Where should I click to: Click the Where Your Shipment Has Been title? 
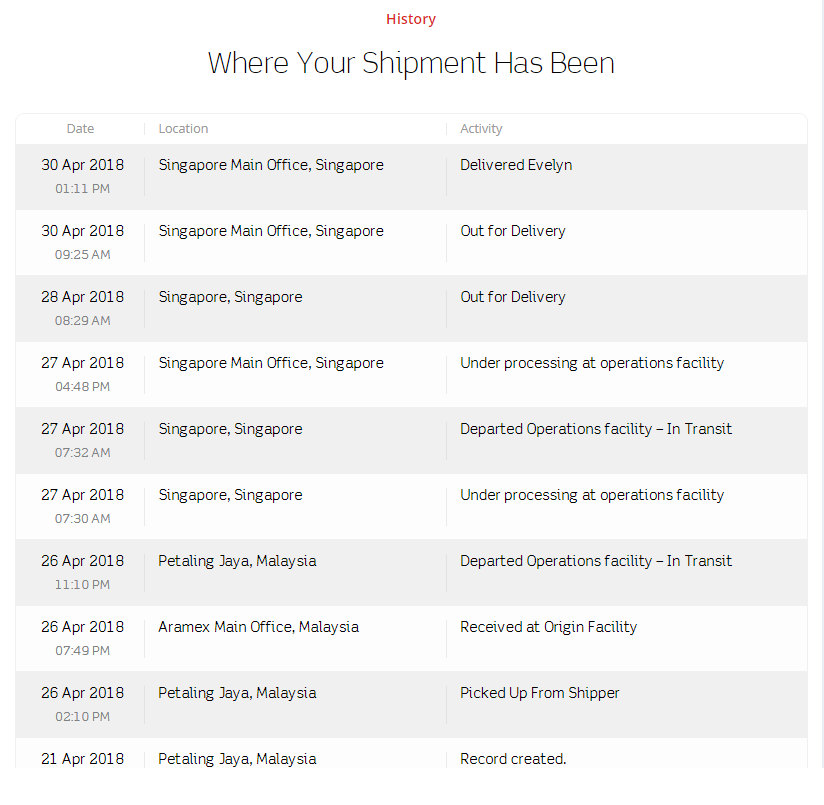411,63
